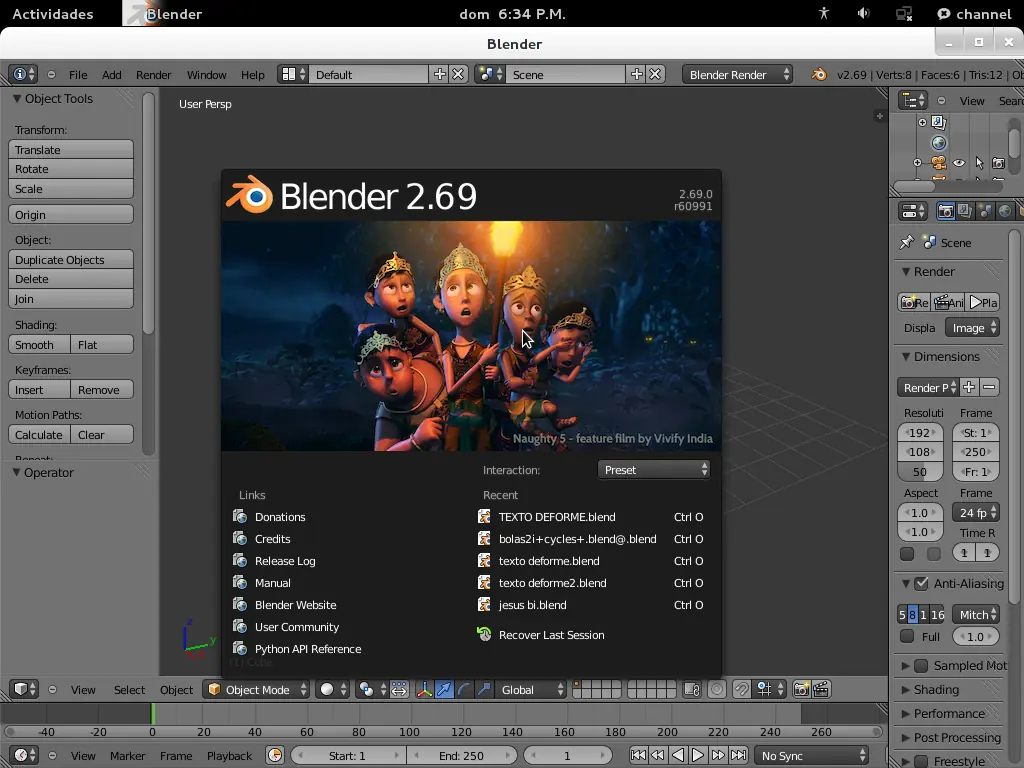Select the scale manipulator icon
The height and width of the screenshot is (768, 1024).
[484, 690]
